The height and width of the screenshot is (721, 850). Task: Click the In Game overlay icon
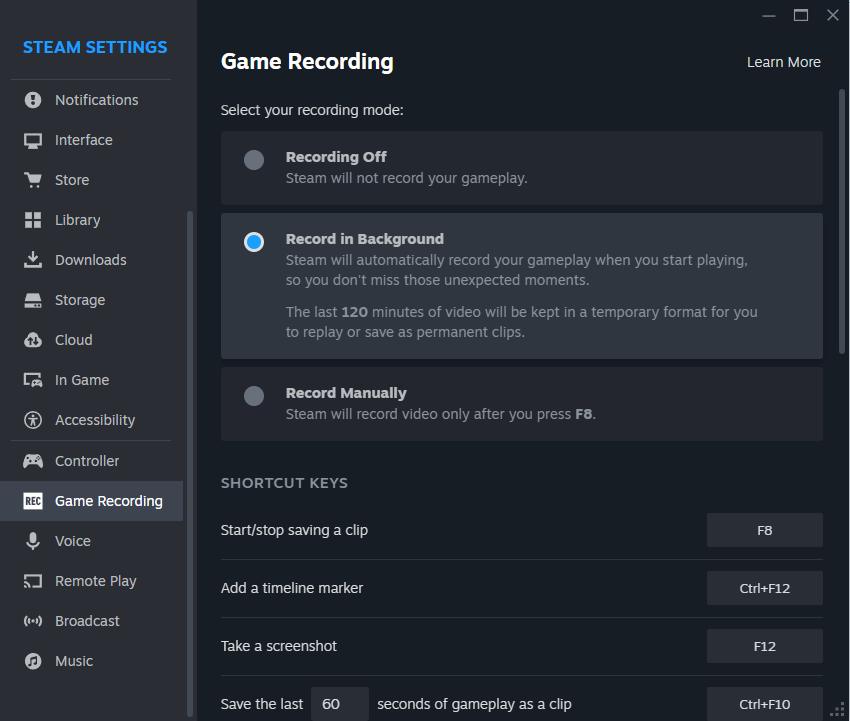click(33, 380)
